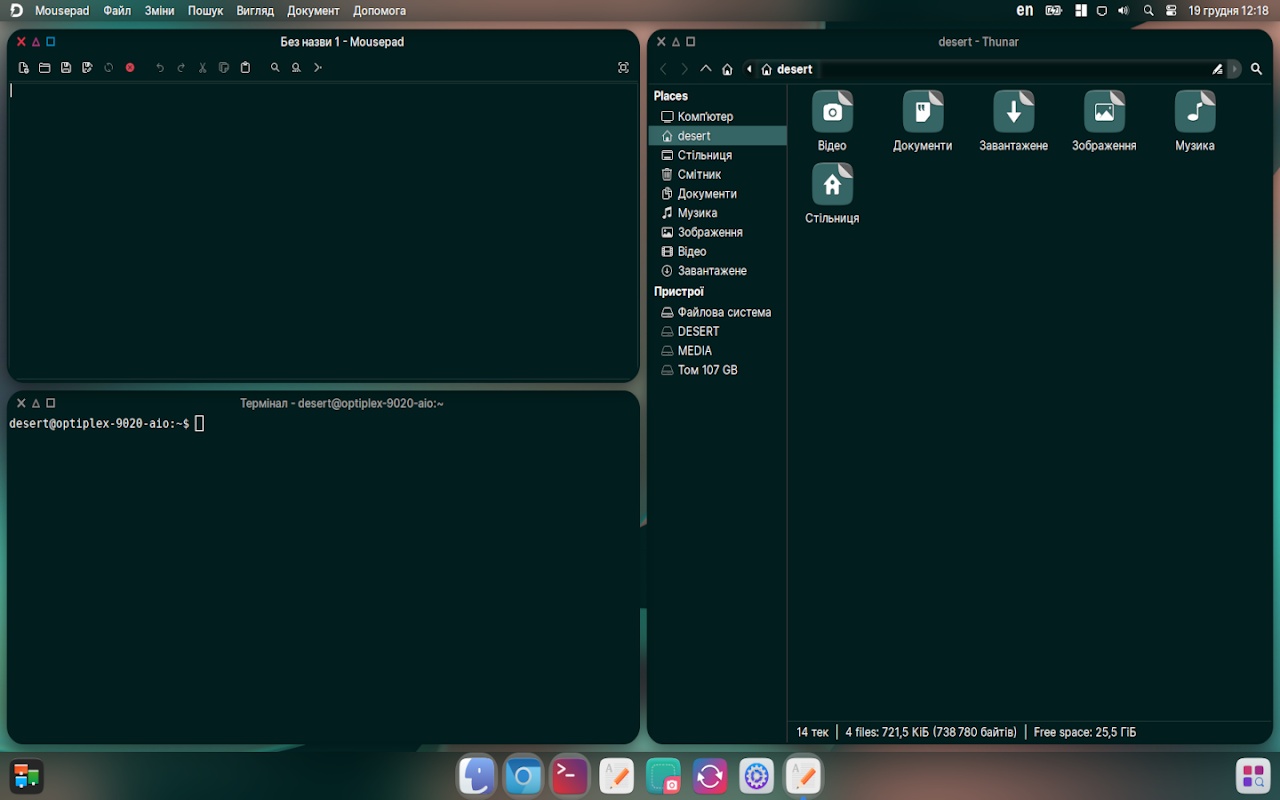Image resolution: width=1280 pixels, height=800 pixels.
Task: Click the find magnifier icon in Mousepad toolbar
Action: pyautogui.click(x=275, y=68)
